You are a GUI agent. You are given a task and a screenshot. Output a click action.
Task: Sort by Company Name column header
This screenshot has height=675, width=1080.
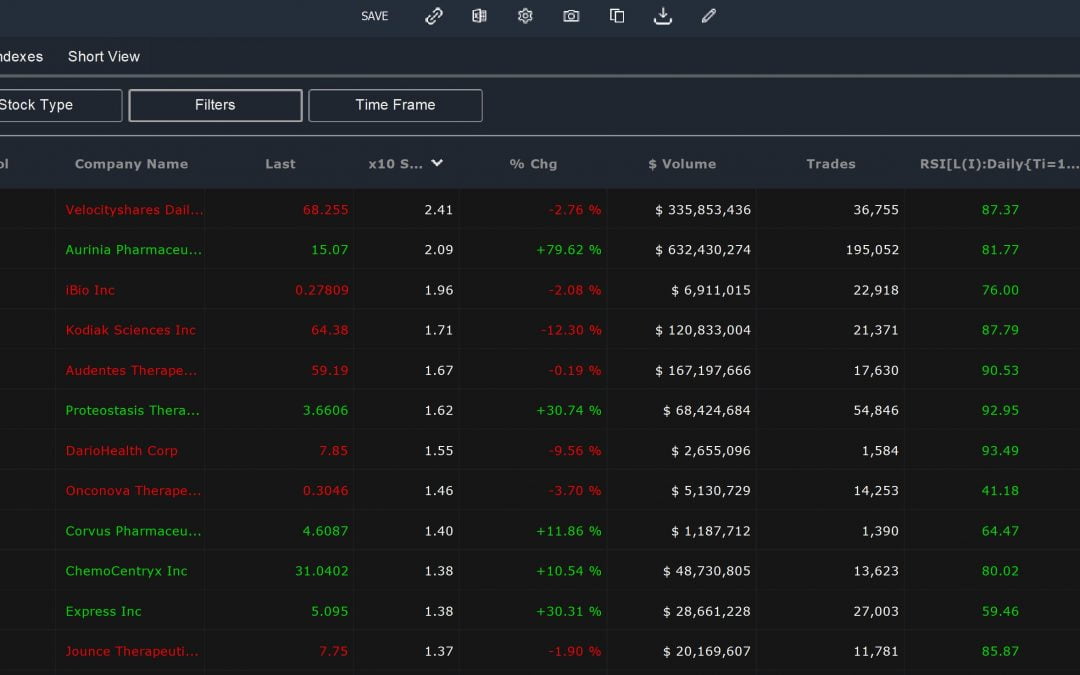coord(131,164)
